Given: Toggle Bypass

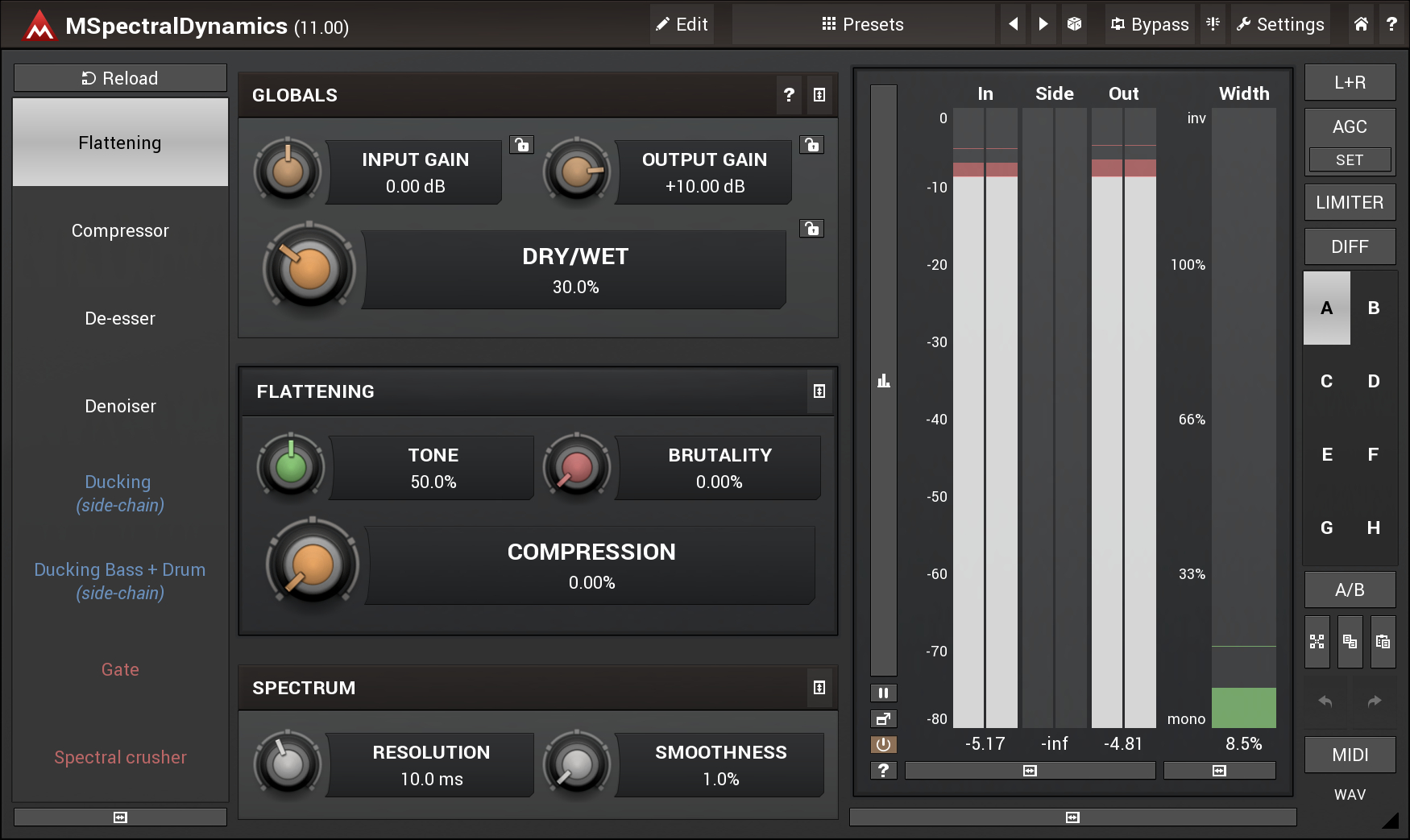Looking at the screenshot, I should [x=1150, y=24].
